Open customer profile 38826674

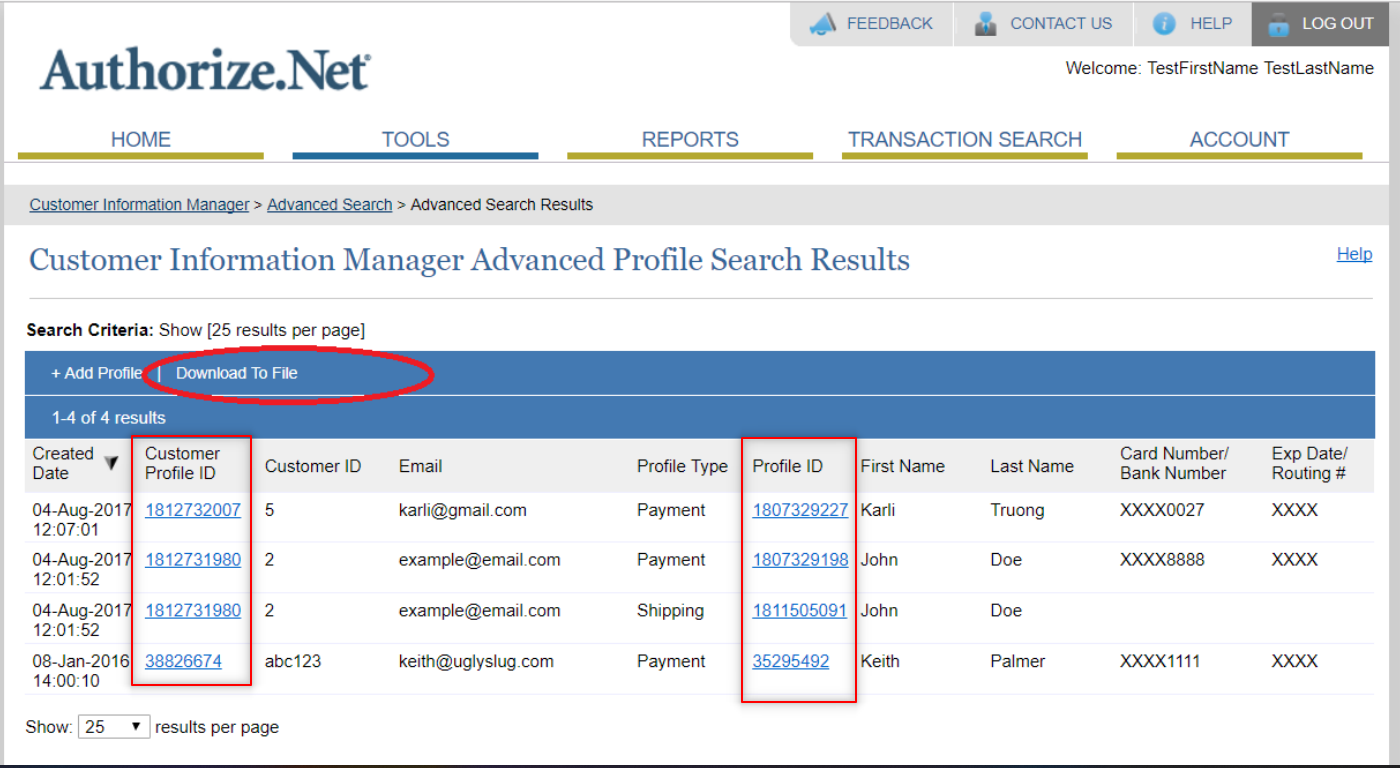click(183, 661)
